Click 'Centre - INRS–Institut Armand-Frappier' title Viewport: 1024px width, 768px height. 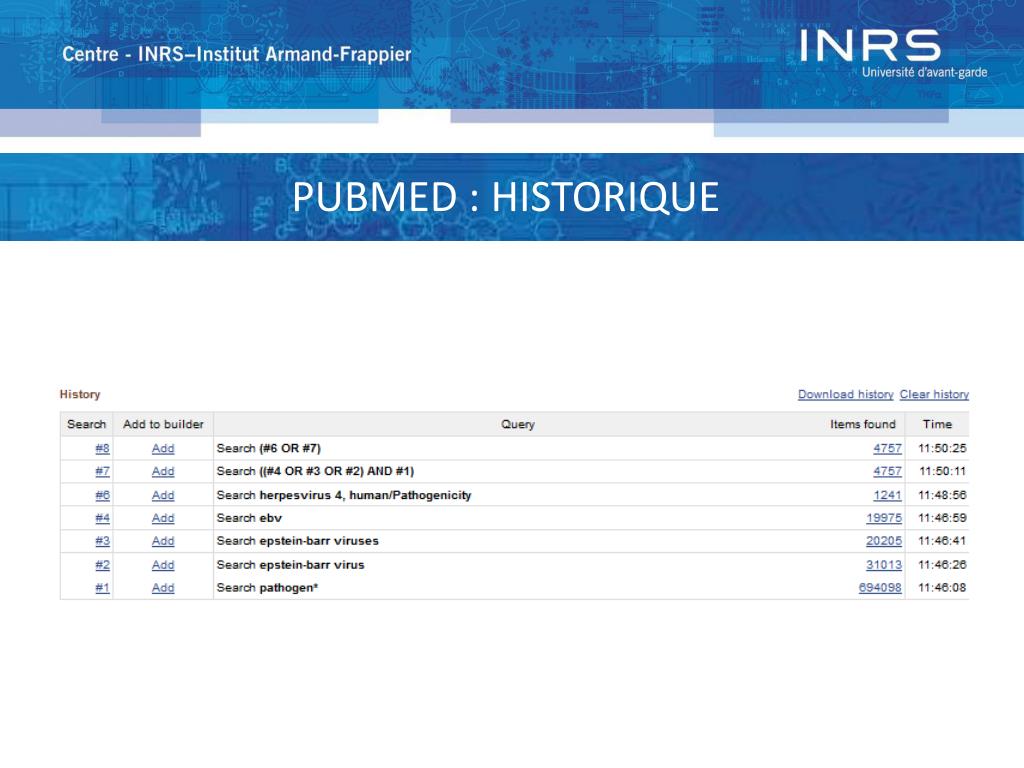pos(236,54)
